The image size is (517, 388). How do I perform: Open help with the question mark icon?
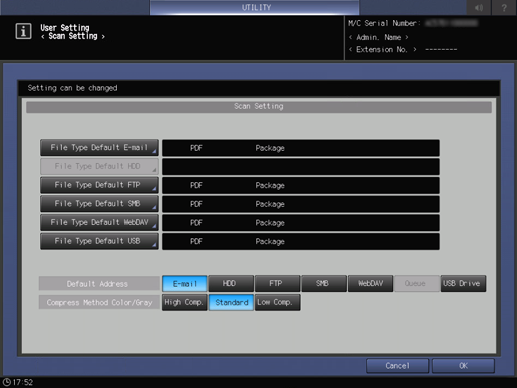click(504, 7)
